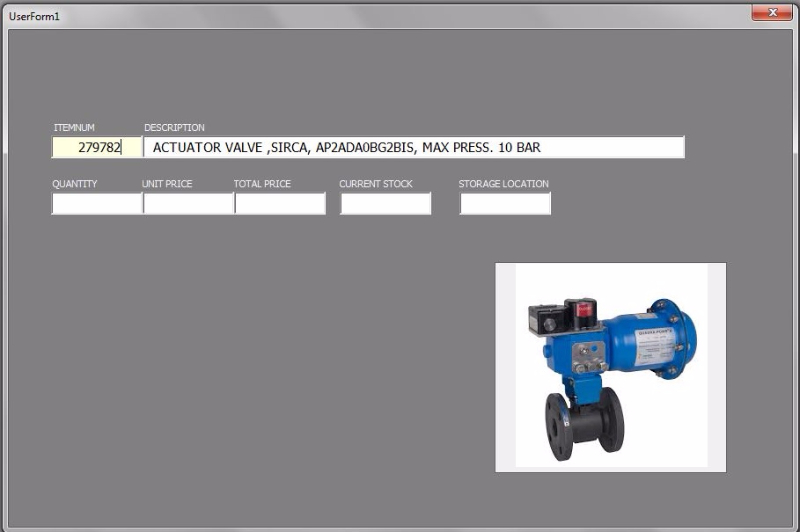Select the QUANTITY caption label
The image size is (800, 532).
(x=75, y=184)
